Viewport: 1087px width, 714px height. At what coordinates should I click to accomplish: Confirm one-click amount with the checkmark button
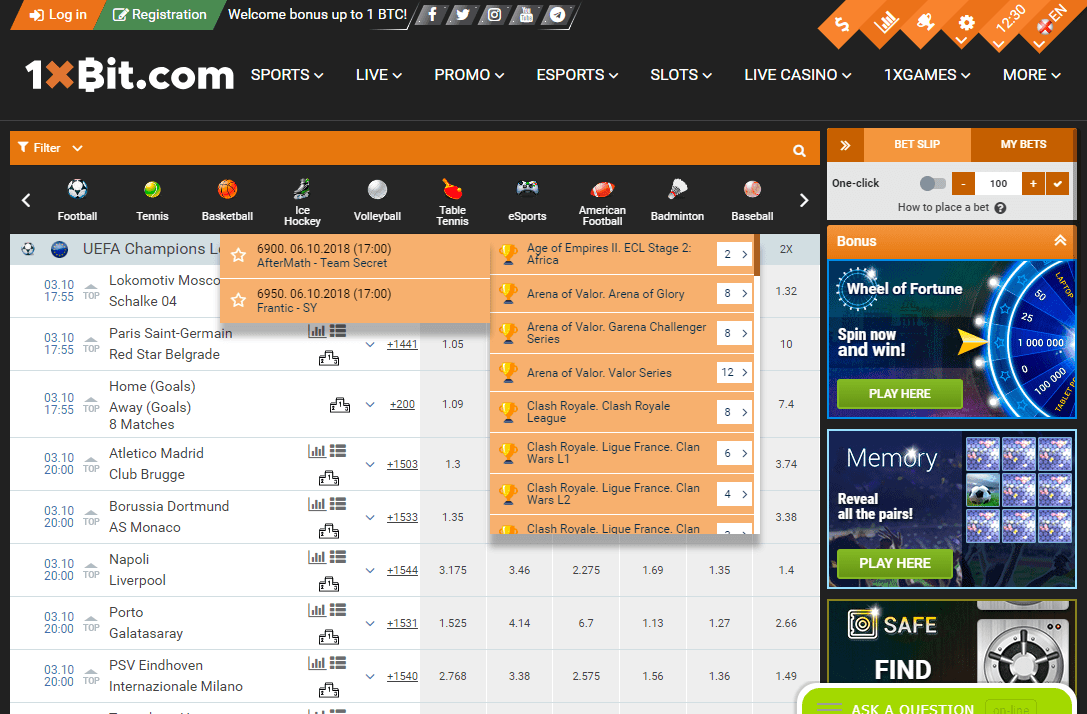(1058, 183)
